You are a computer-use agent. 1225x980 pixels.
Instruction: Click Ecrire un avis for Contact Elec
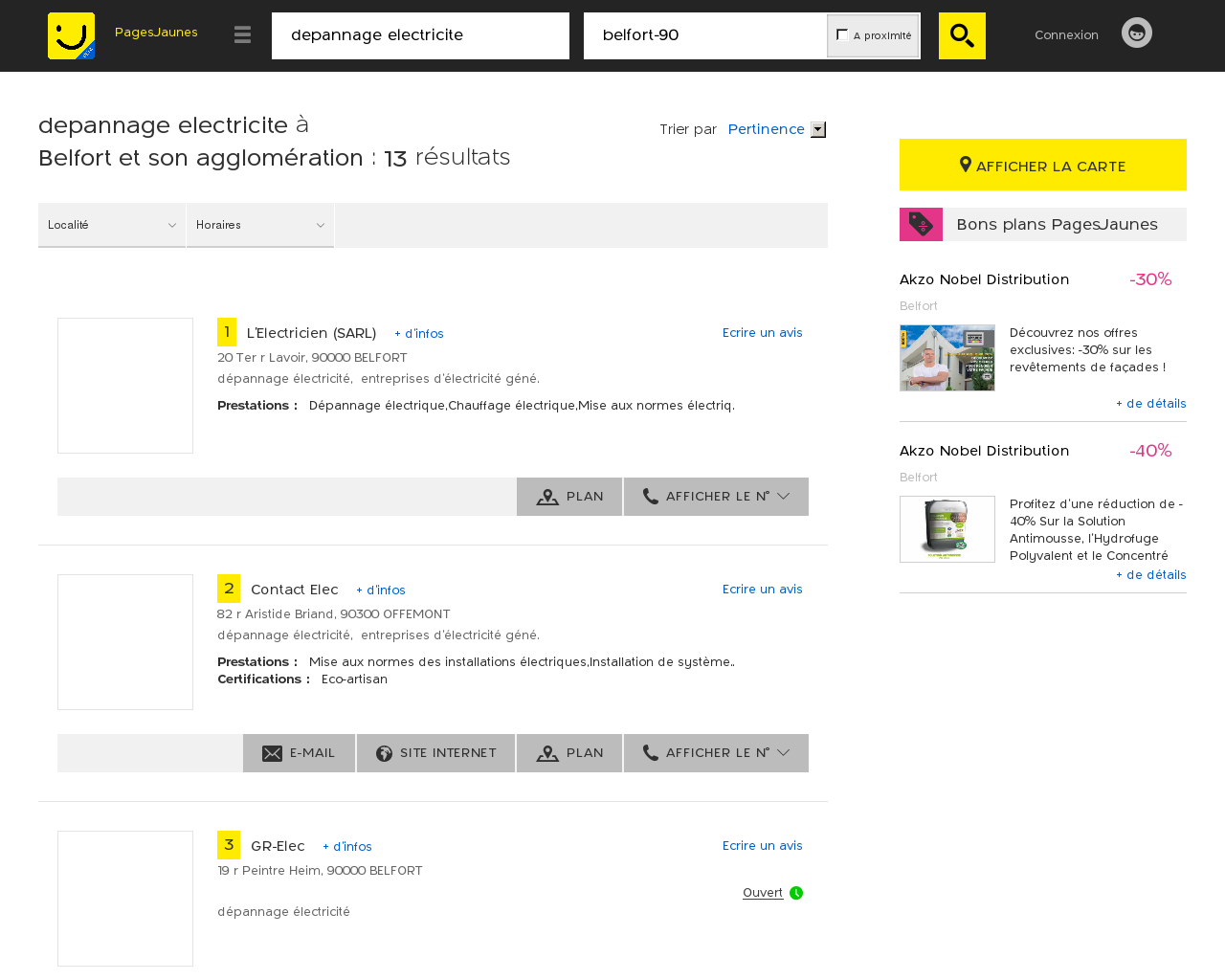pos(763,590)
